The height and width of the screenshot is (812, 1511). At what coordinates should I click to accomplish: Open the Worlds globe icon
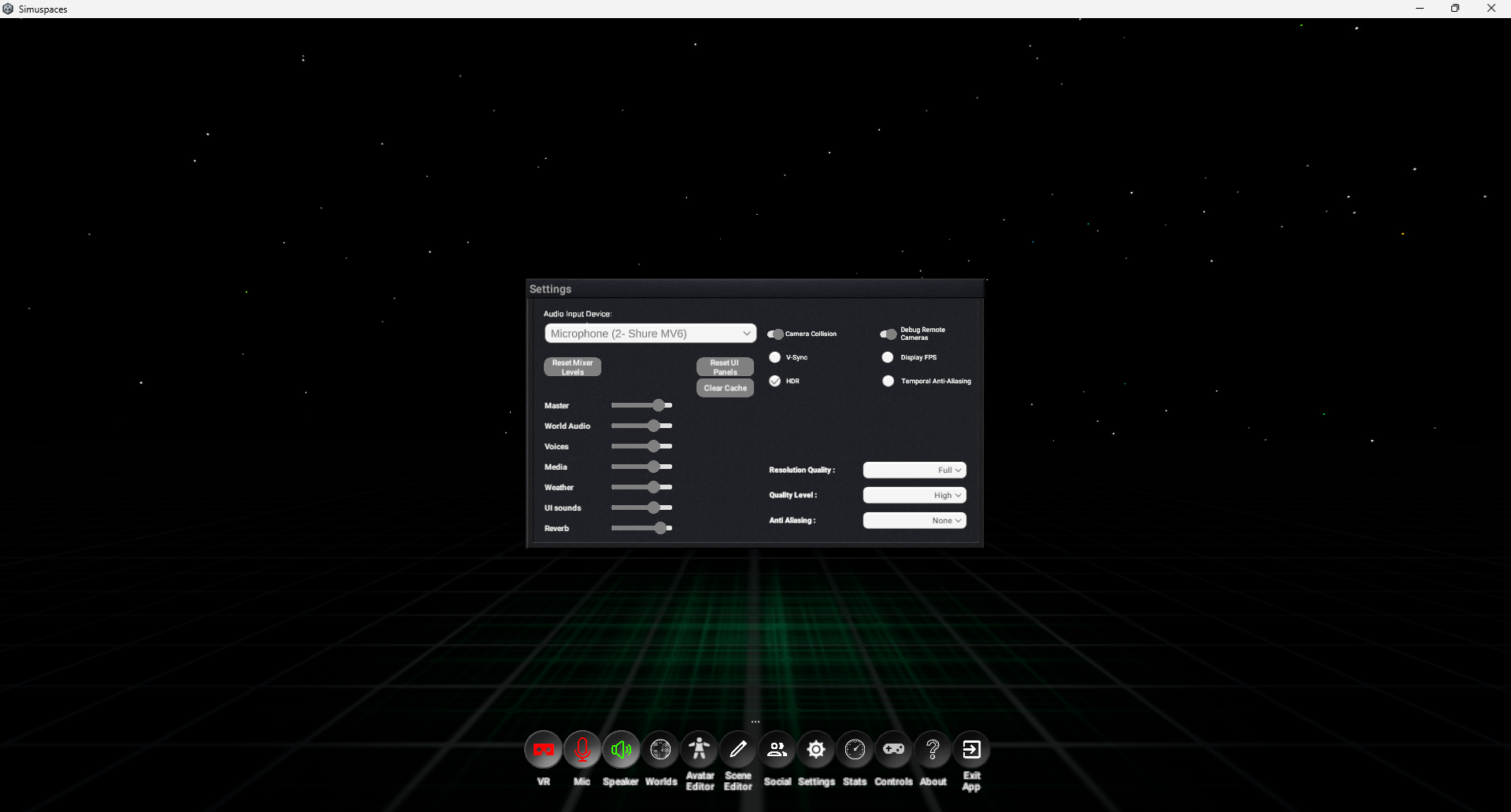[660, 750]
